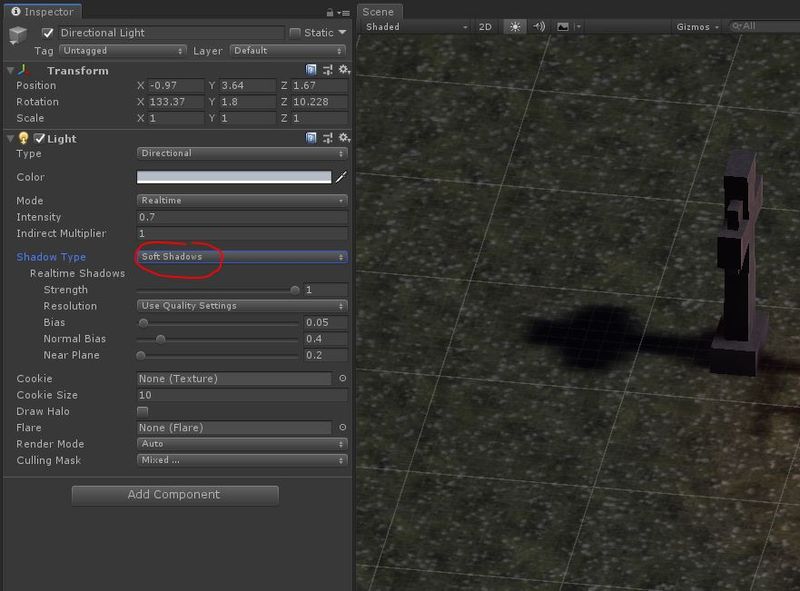Open the Shadow Type dropdown

click(242, 257)
